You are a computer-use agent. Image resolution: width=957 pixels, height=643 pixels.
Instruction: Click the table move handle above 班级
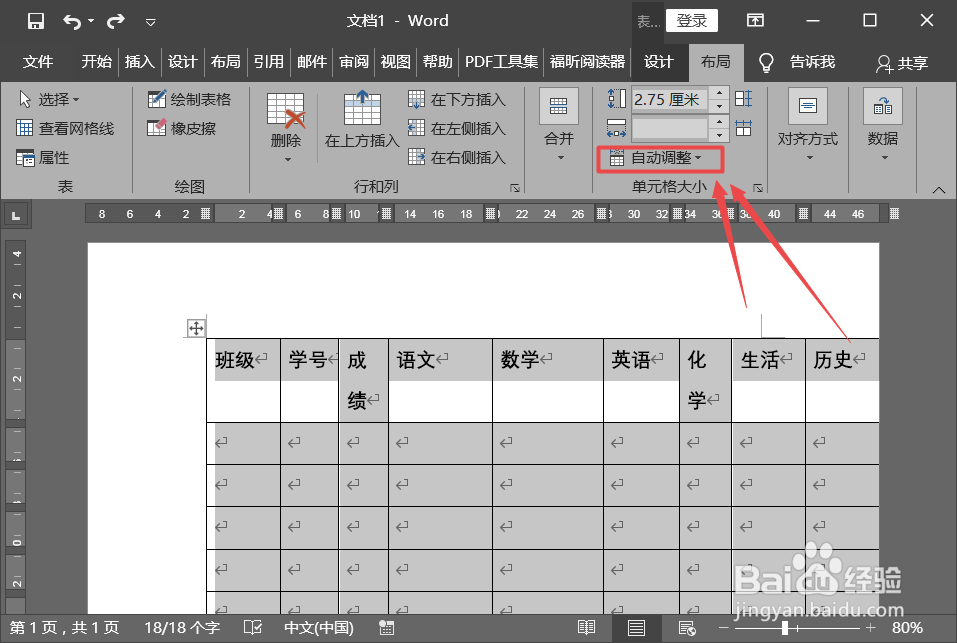click(196, 327)
